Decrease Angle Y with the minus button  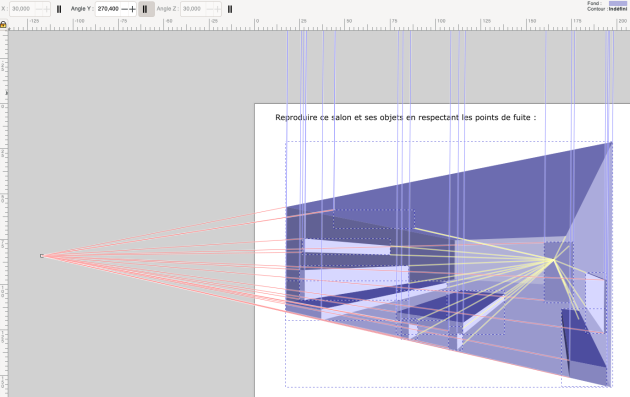tap(124, 9)
